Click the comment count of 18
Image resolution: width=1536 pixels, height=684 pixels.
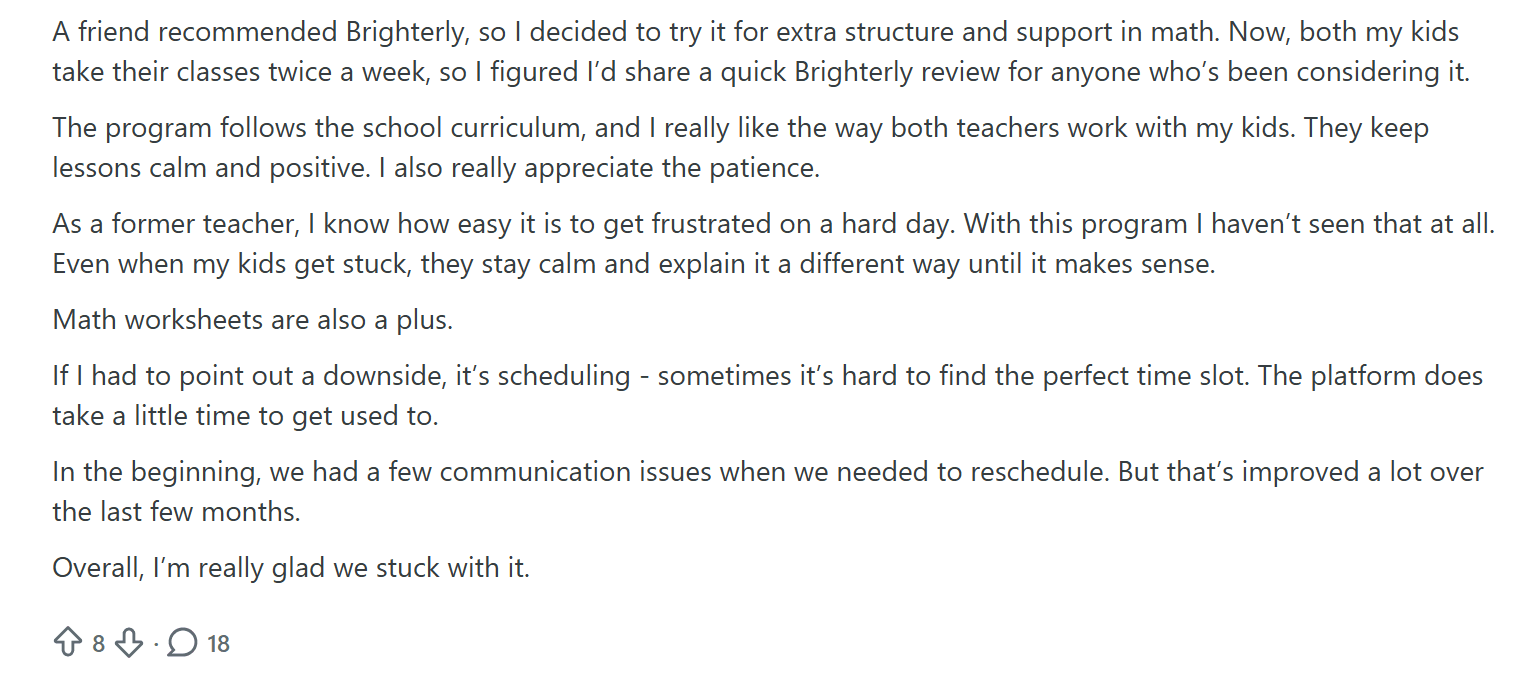pyautogui.click(x=218, y=644)
